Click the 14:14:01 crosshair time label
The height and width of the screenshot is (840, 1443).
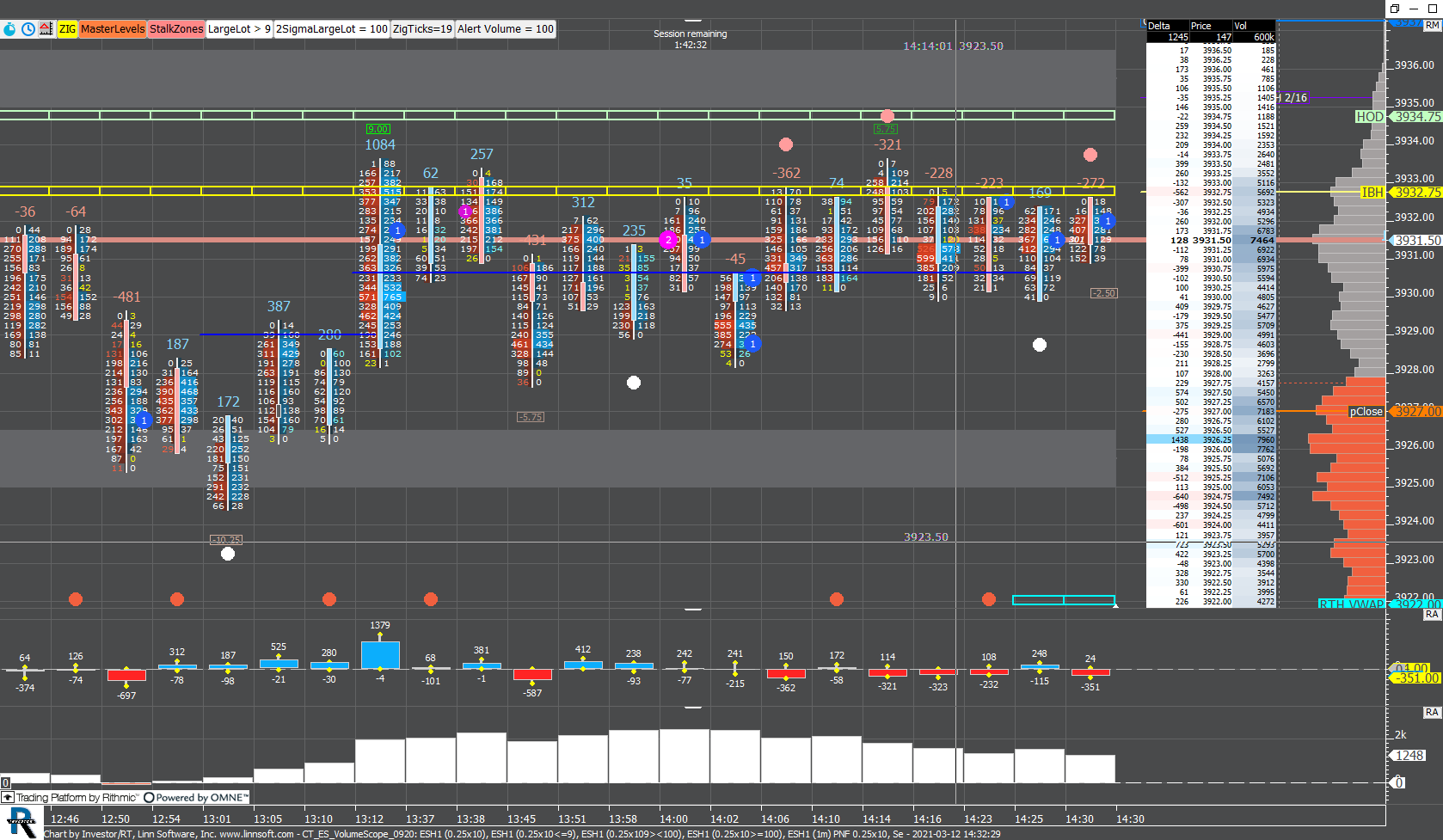(927, 46)
